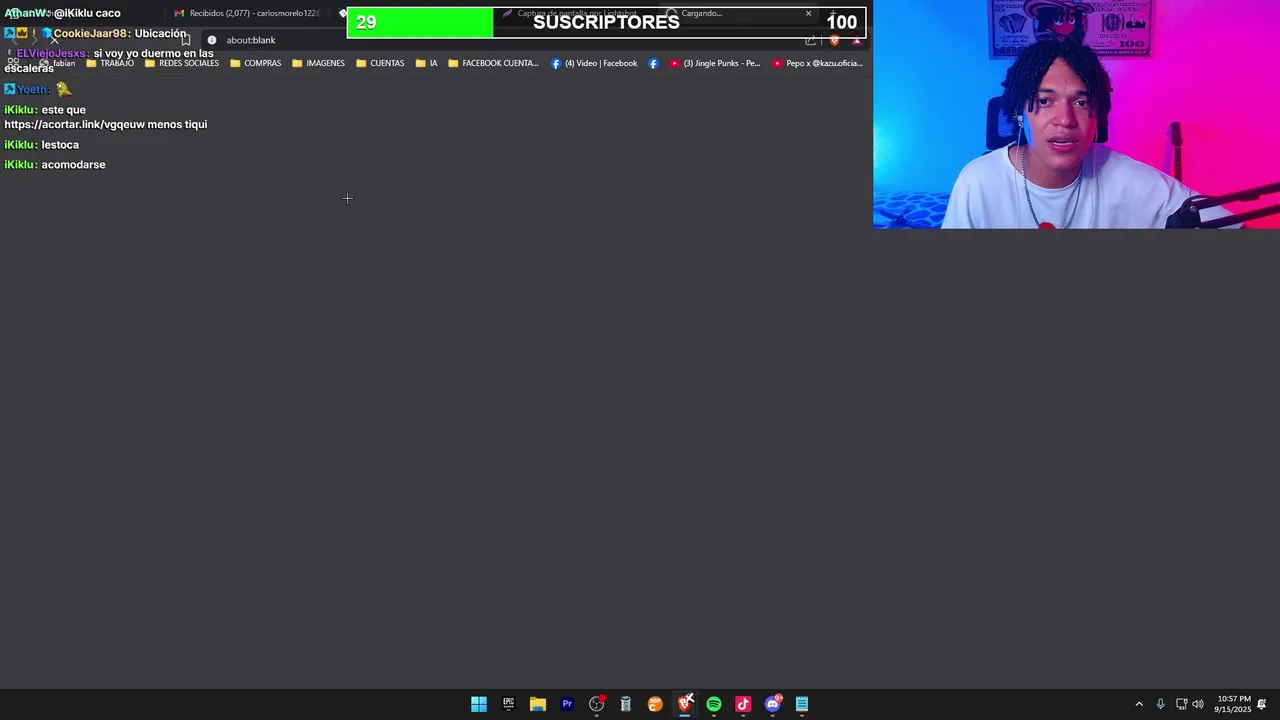Open OBS Studio from the taskbar
Image resolution: width=1280 pixels, height=720 pixels.
coord(597,704)
